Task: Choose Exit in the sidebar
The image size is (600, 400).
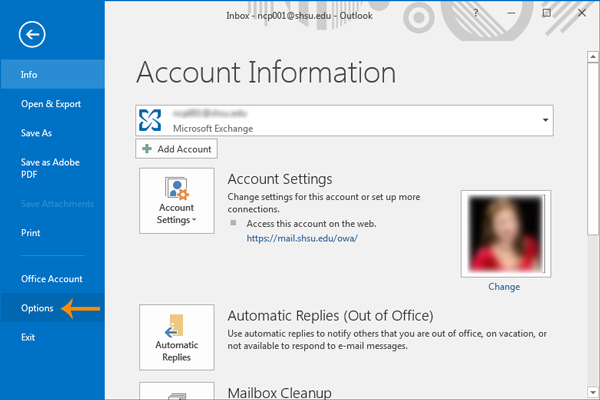Action: 52,337
